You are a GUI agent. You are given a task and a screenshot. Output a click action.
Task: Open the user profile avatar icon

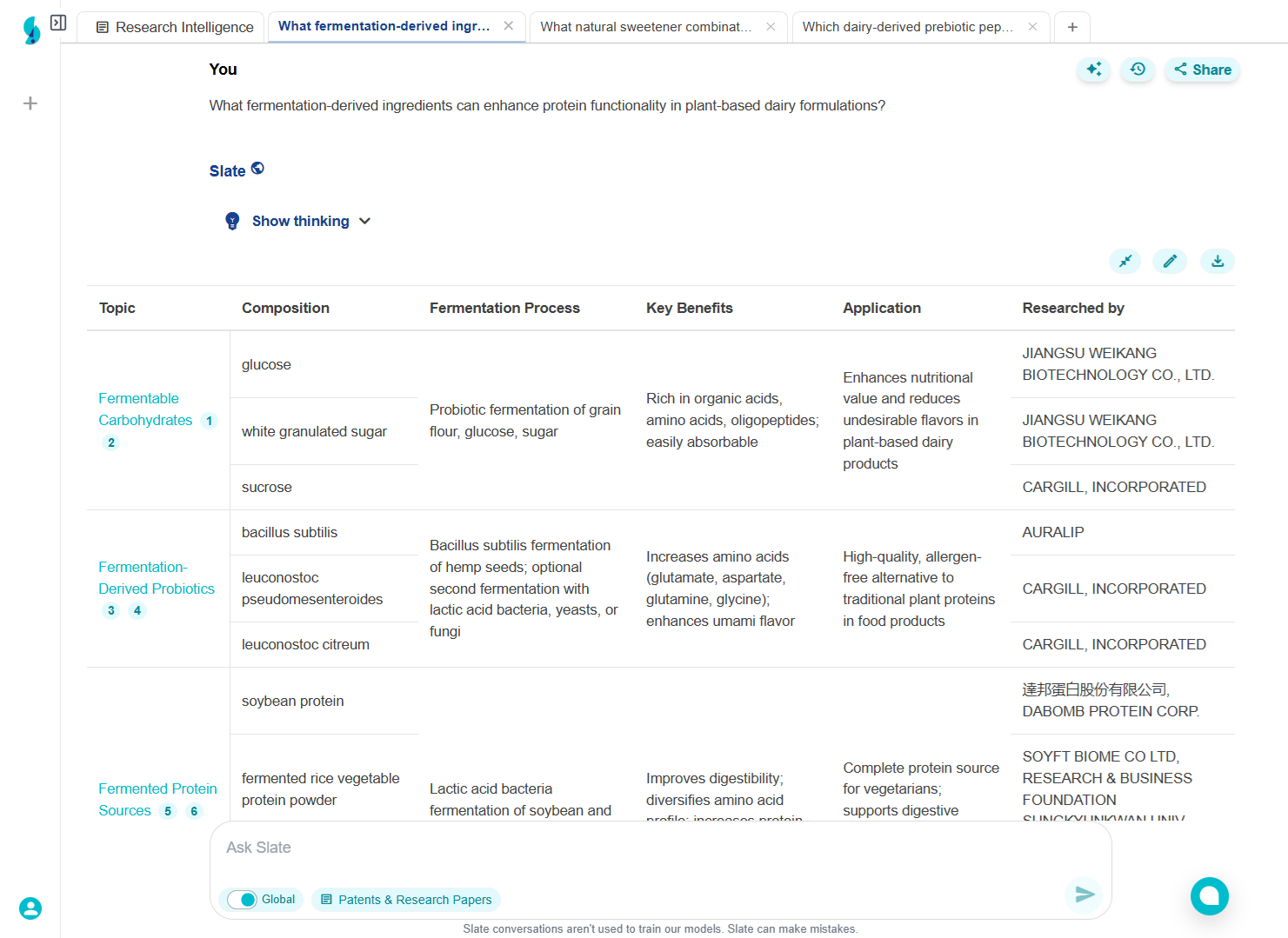pyautogui.click(x=30, y=908)
